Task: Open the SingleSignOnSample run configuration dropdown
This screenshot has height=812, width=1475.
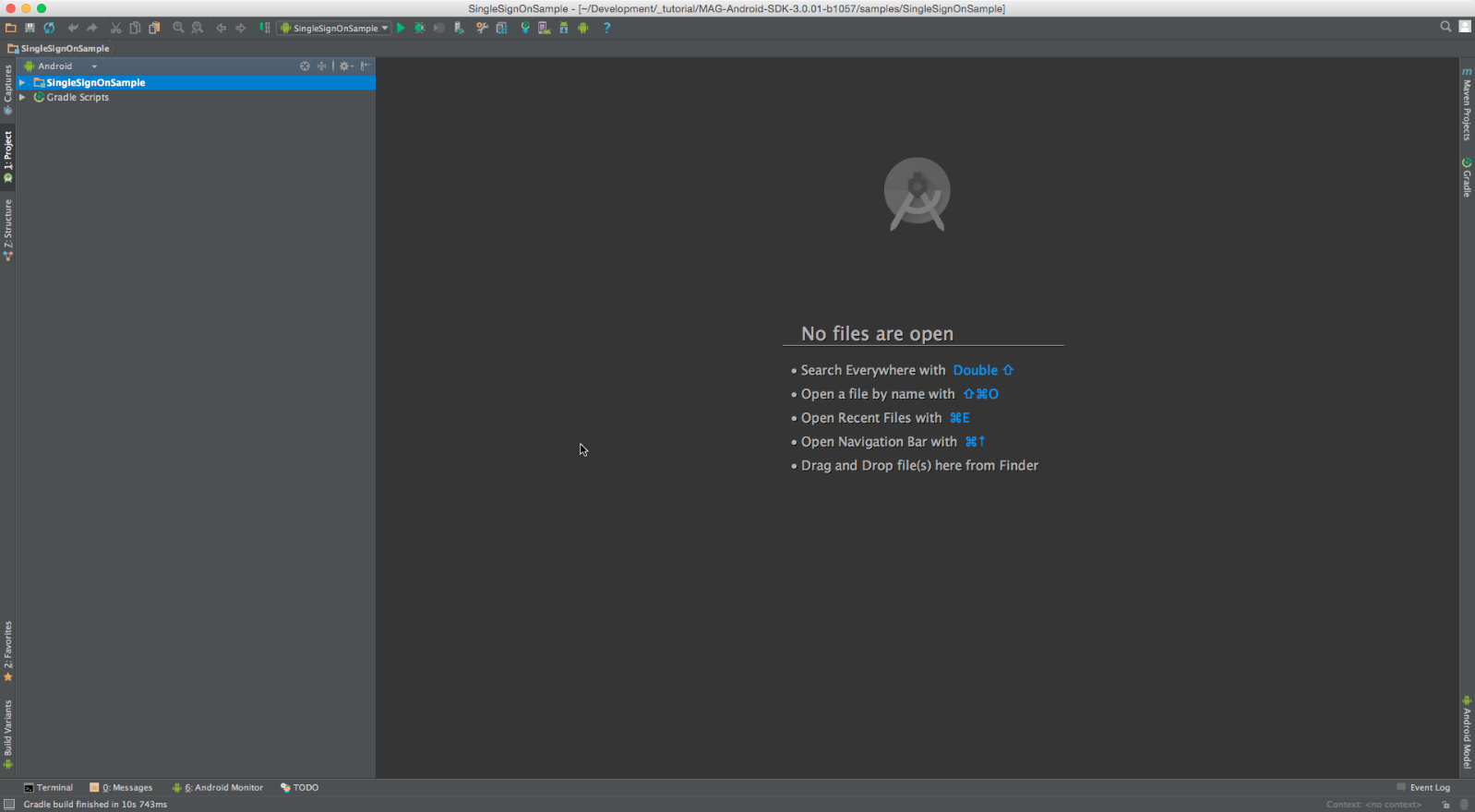Action: [x=335, y=28]
